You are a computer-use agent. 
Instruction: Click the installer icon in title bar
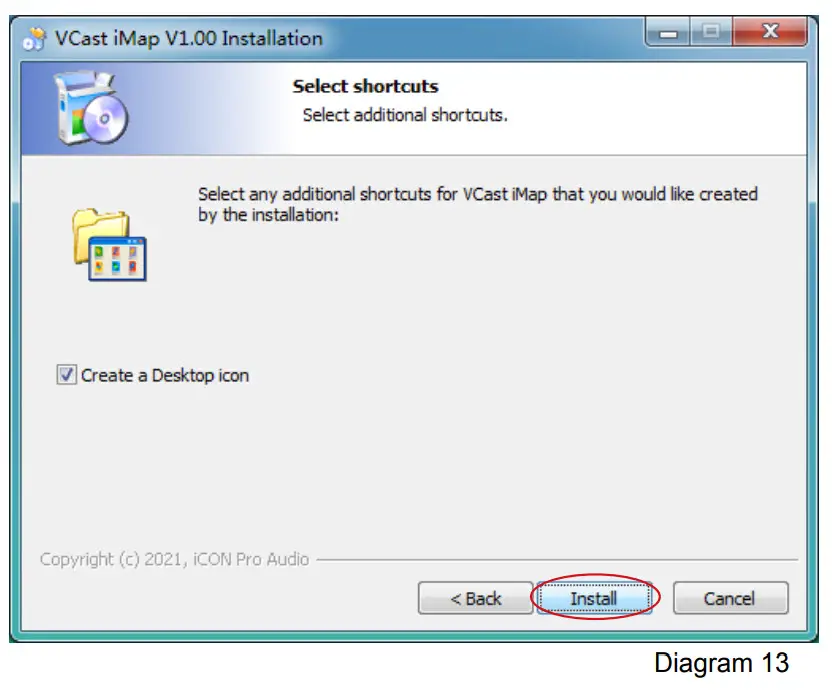[x=34, y=39]
